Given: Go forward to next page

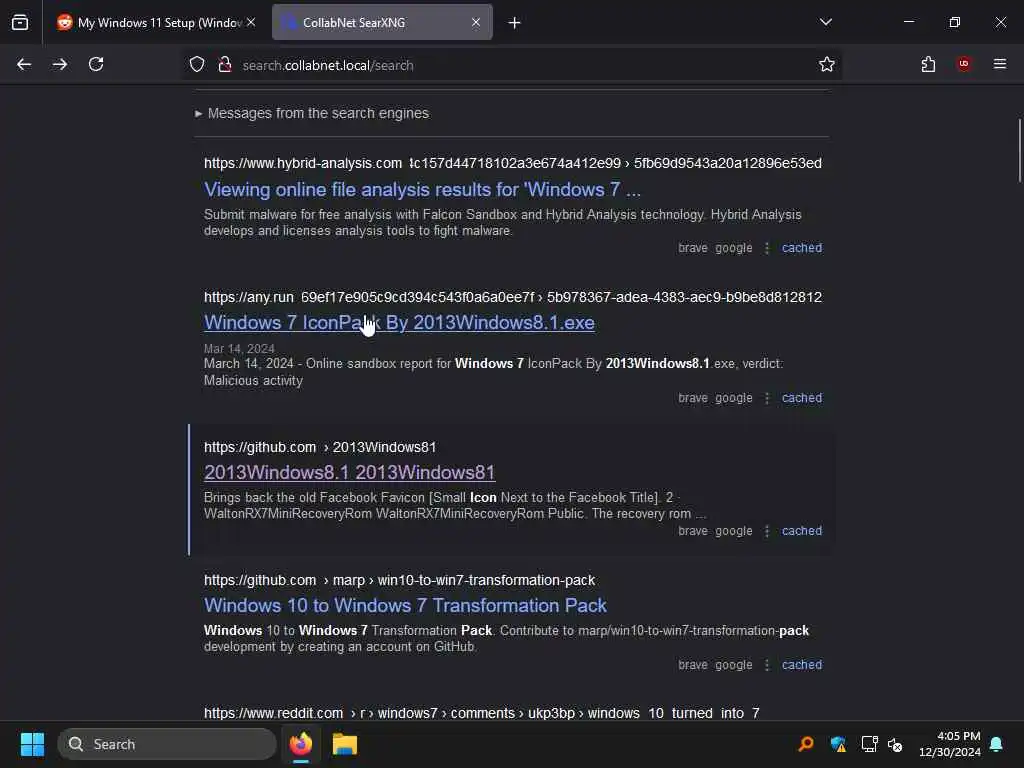Looking at the screenshot, I should tap(60, 65).
